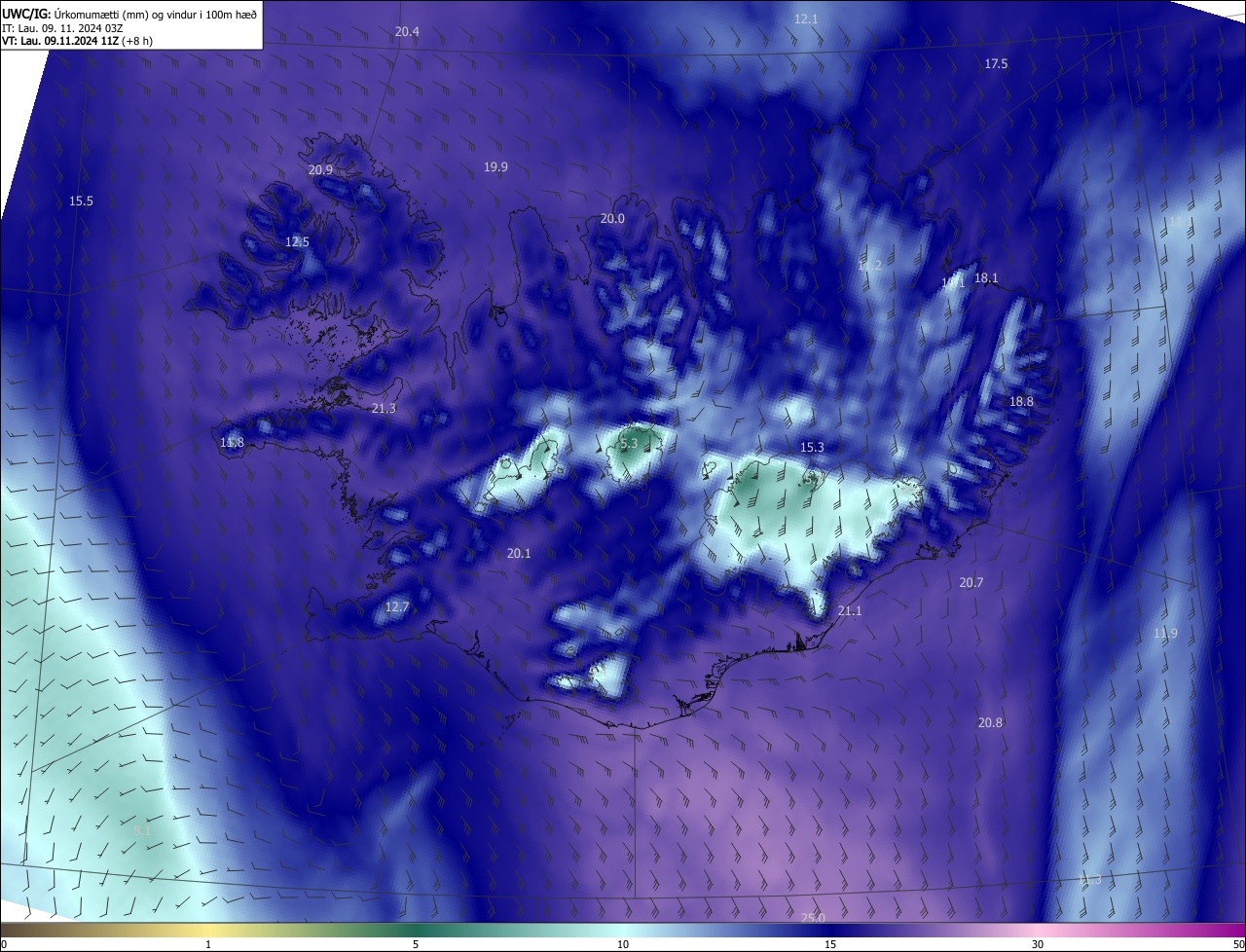Click the colorbar tick label 30
This screenshot has width=1246, height=952.
tap(1038, 945)
